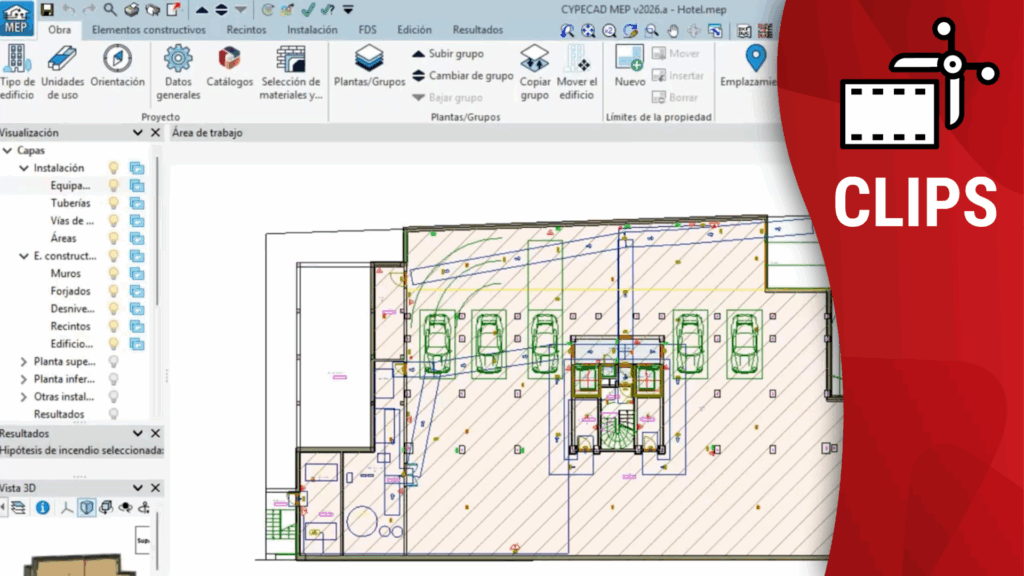Click the Unidades de uso icon
This screenshot has height=576, width=1024.
pyautogui.click(x=62, y=60)
